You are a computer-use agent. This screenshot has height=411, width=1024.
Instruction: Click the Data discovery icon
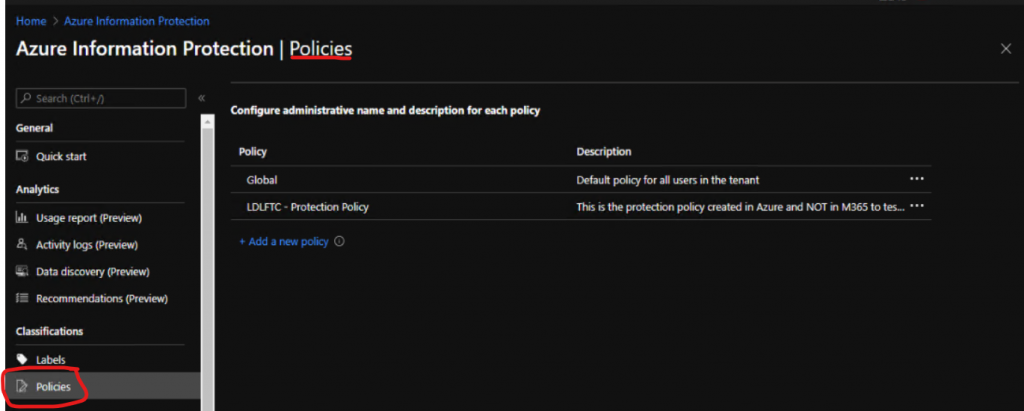[x=22, y=271]
